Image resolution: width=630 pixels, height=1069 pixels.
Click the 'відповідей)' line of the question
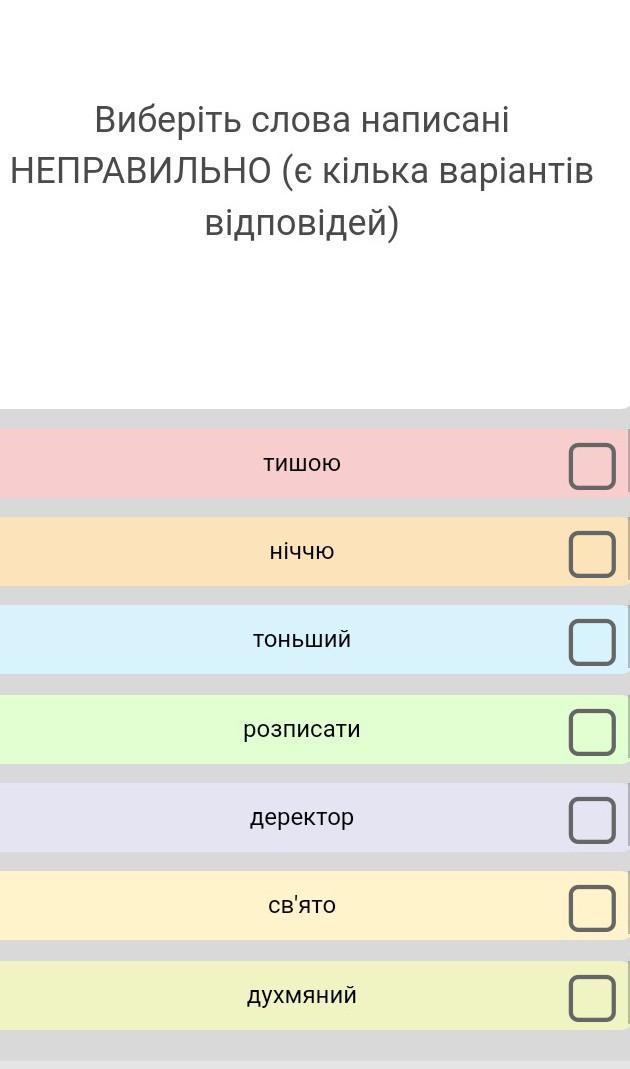click(302, 223)
